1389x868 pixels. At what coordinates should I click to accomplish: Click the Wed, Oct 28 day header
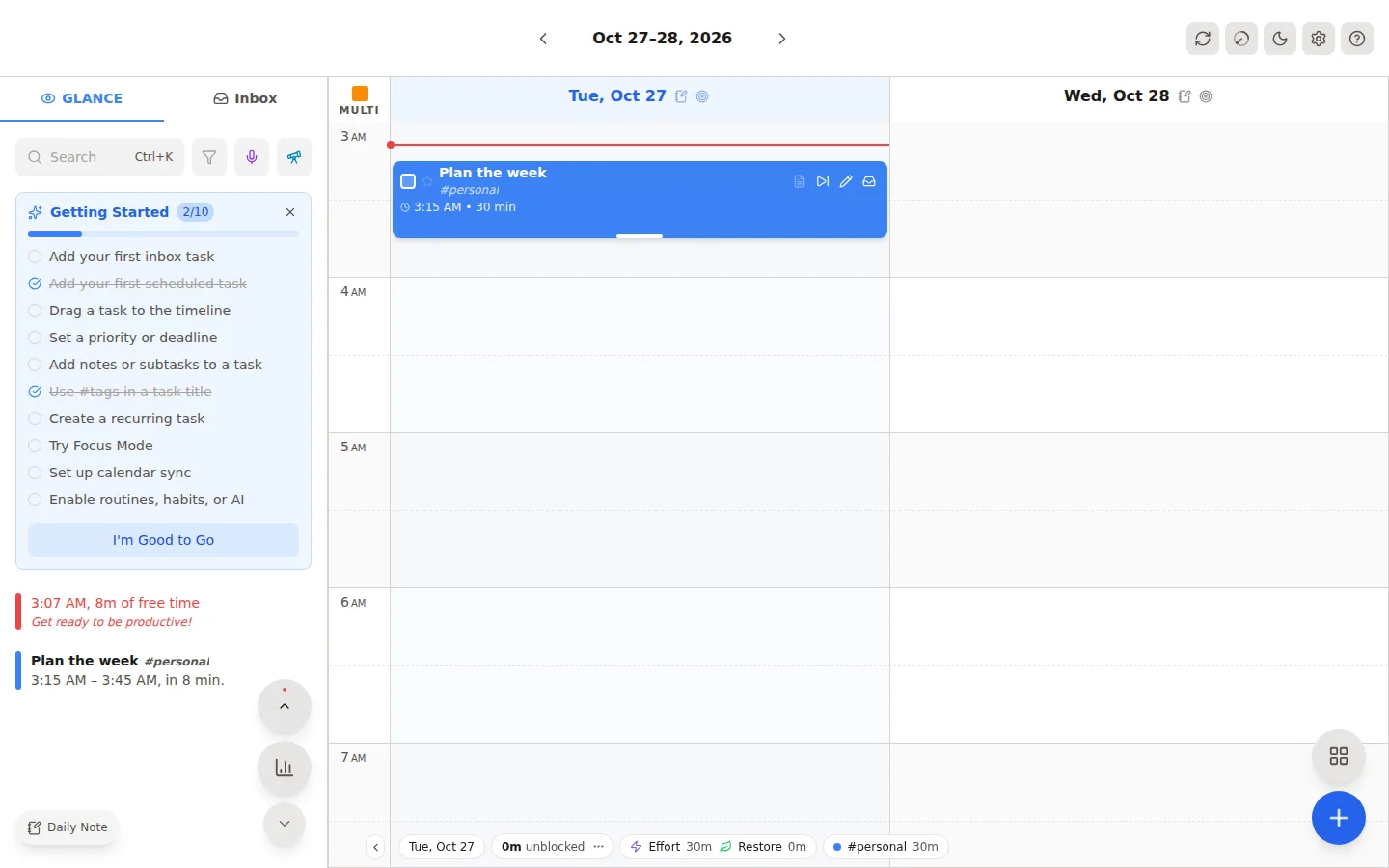coord(1116,96)
